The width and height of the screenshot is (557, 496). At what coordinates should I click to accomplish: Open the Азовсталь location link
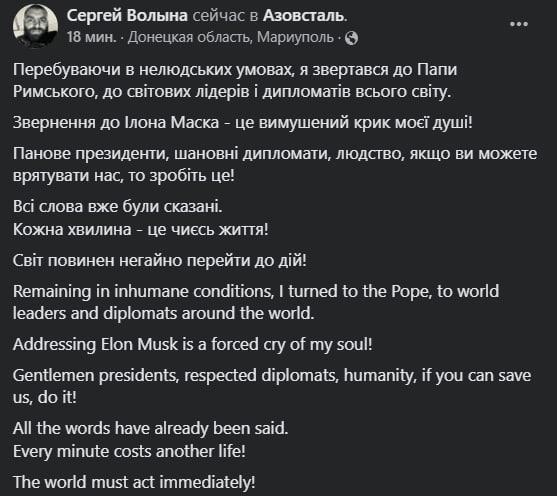pos(303,16)
